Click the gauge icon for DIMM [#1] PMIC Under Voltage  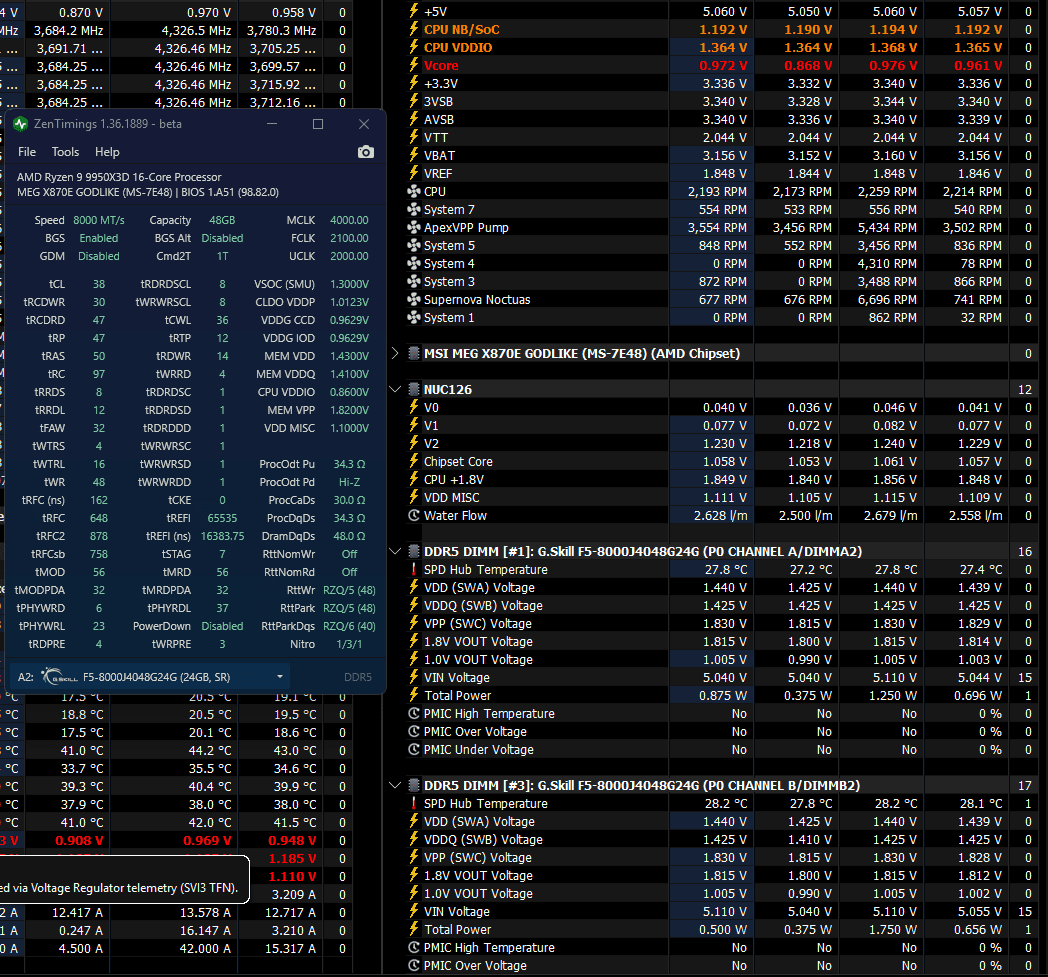click(x=414, y=750)
